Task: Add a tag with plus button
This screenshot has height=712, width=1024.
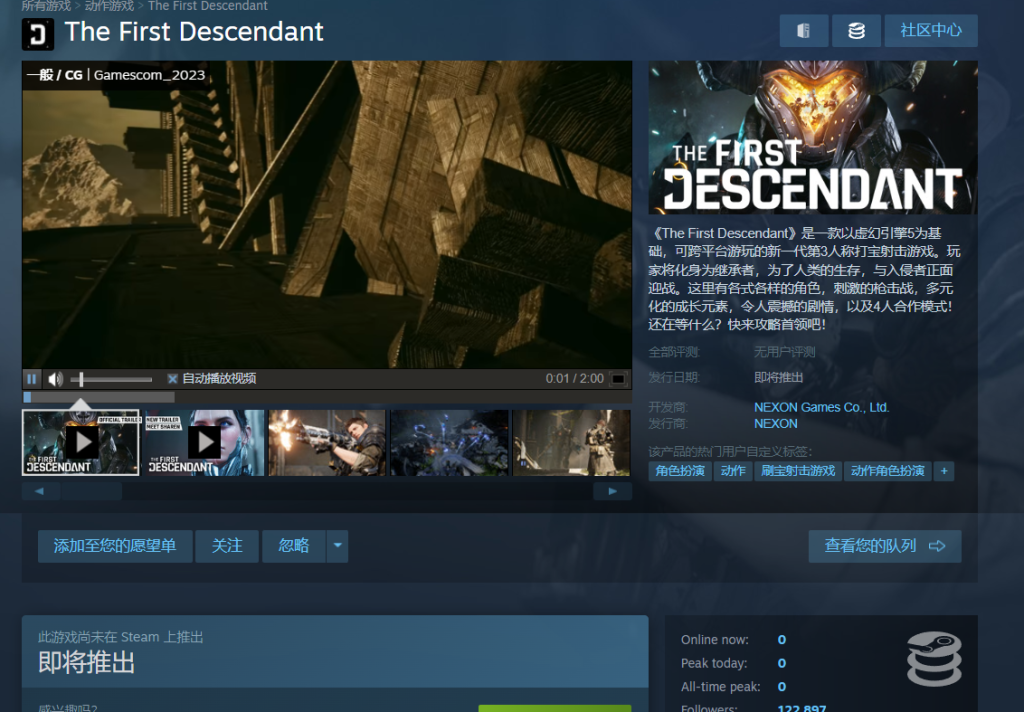Action: tap(944, 471)
